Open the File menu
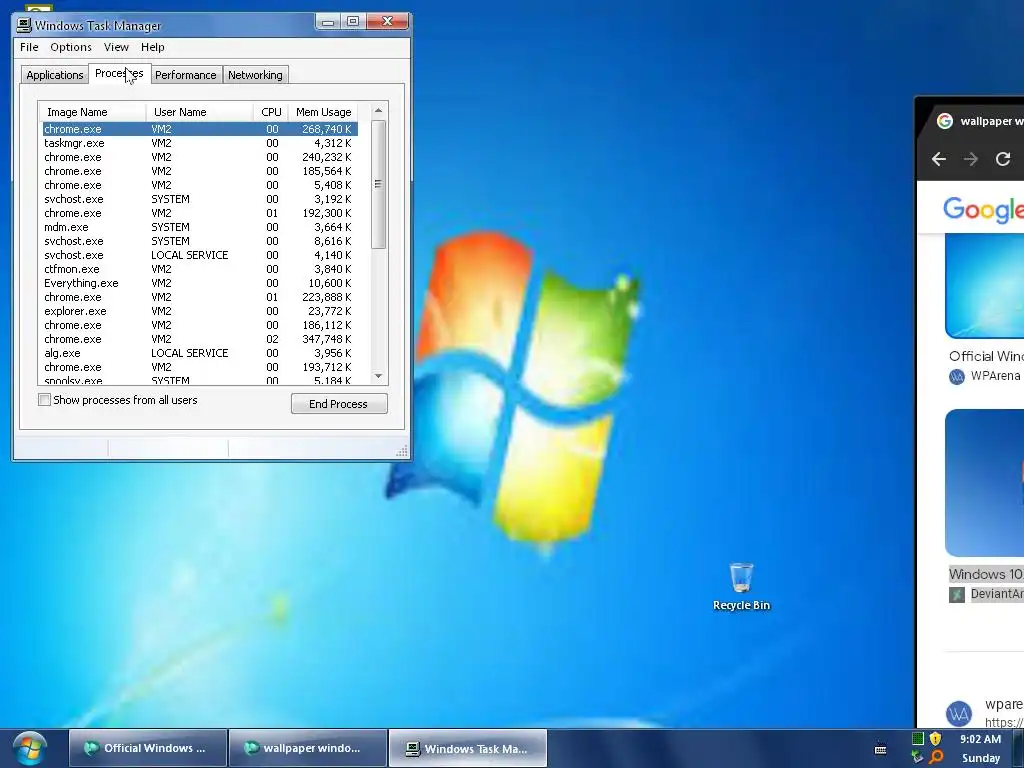 (x=29, y=47)
